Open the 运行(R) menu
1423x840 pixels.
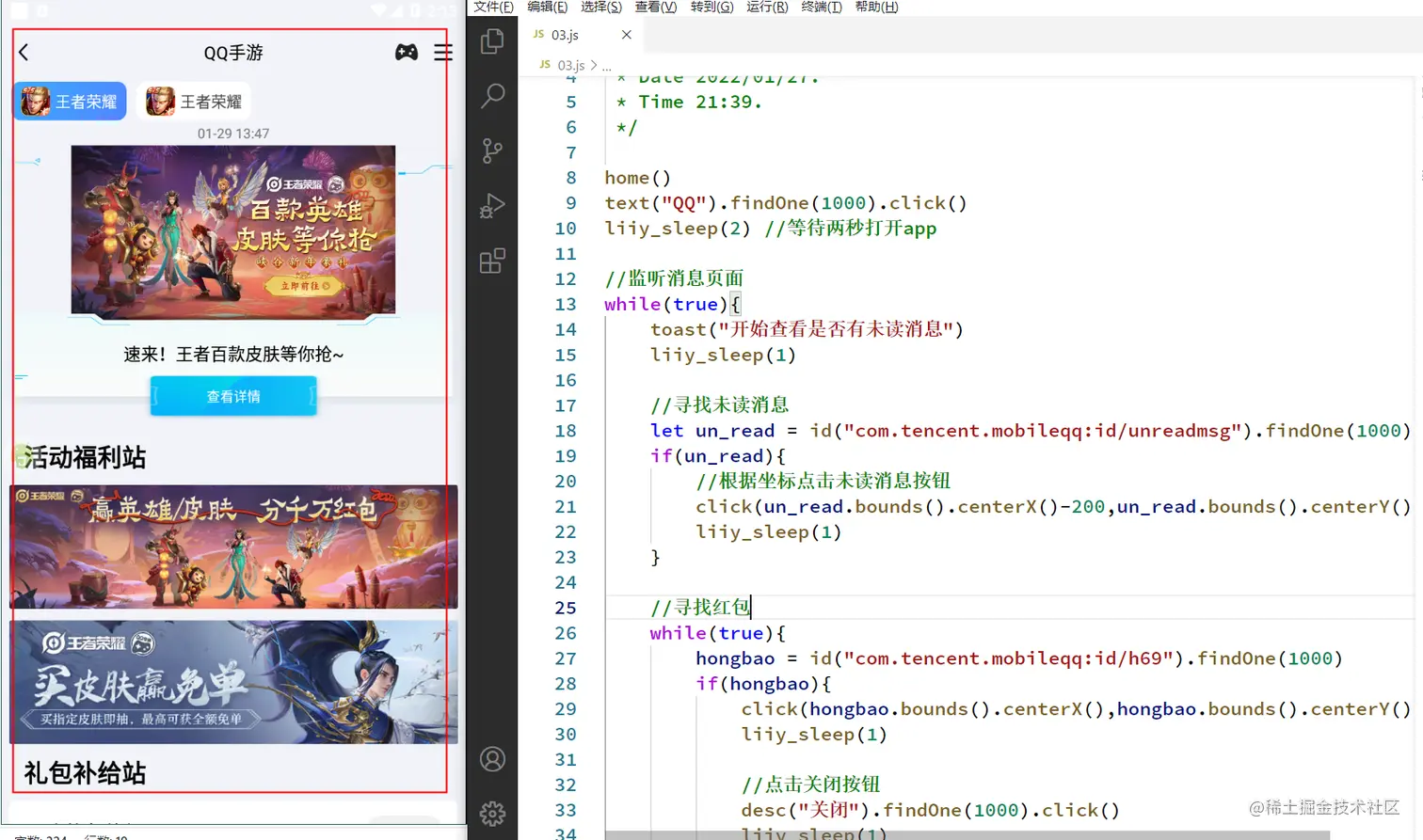[x=767, y=7]
